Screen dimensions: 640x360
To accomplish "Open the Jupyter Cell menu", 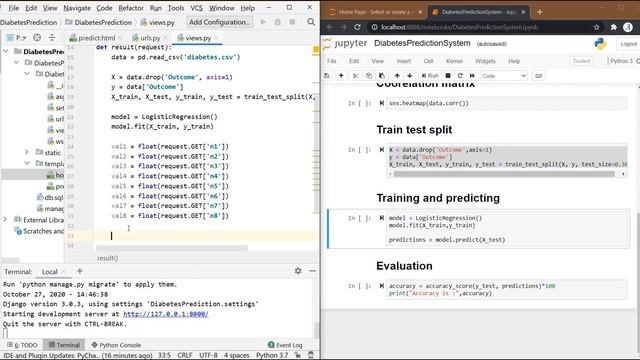I will (428, 61).
